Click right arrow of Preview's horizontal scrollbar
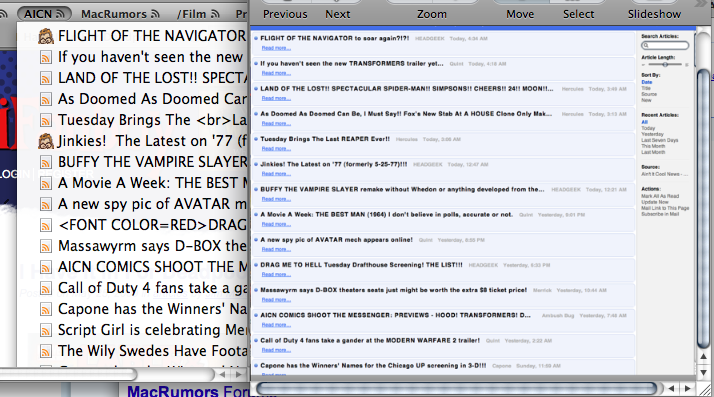714x397 pixels. click(688, 388)
